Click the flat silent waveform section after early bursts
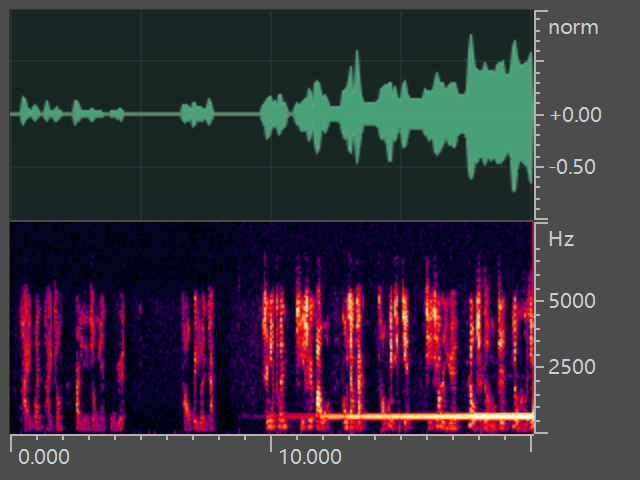The height and width of the screenshot is (480, 640). point(152,114)
